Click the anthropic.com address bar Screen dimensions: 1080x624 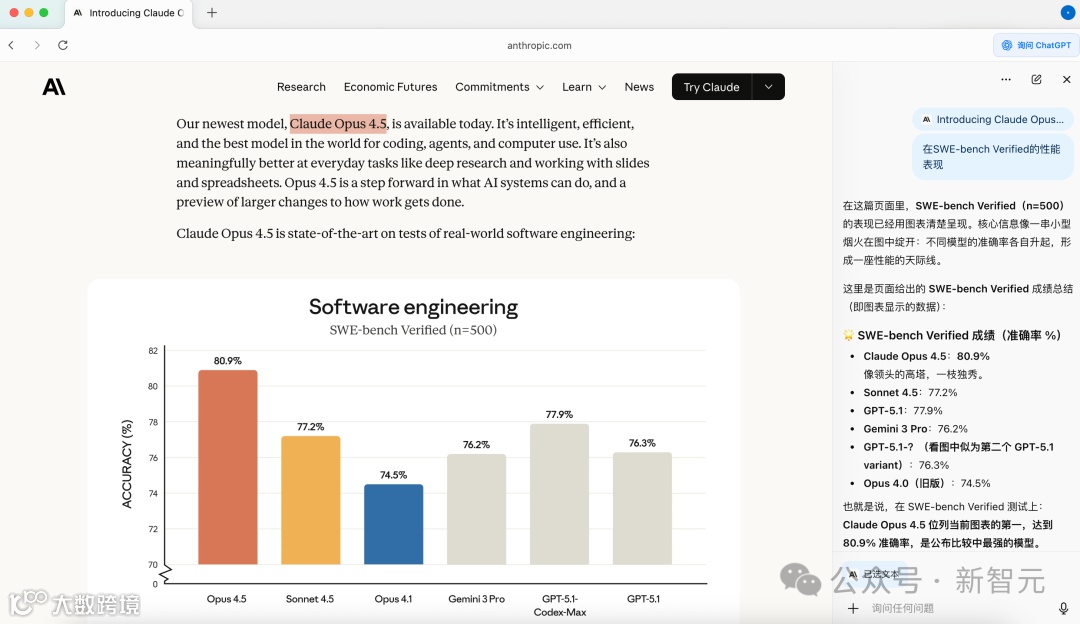point(539,45)
